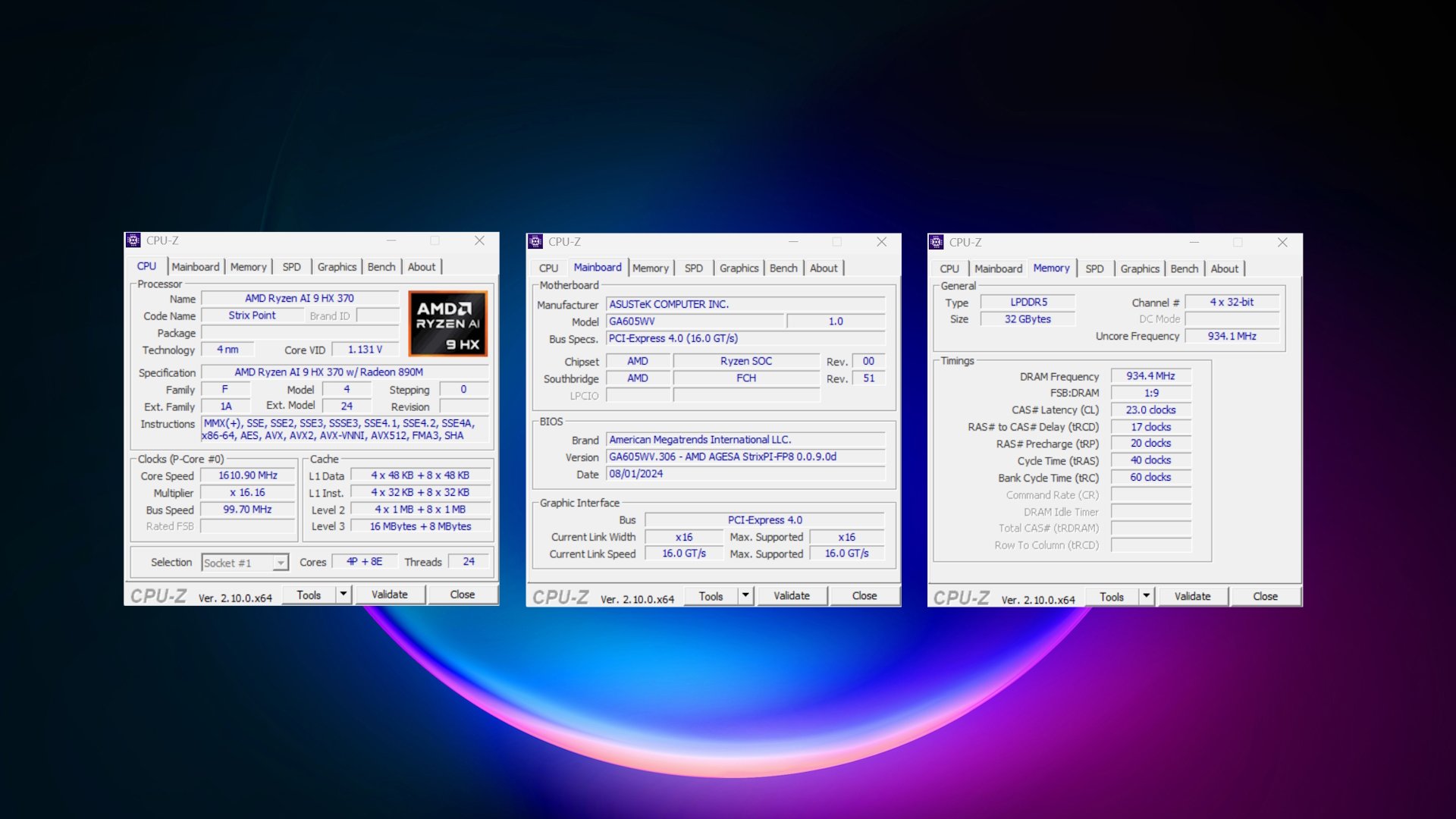Open Memory tab in the middle window
The image size is (1456, 819).
pyautogui.click(x=651, y=268)
